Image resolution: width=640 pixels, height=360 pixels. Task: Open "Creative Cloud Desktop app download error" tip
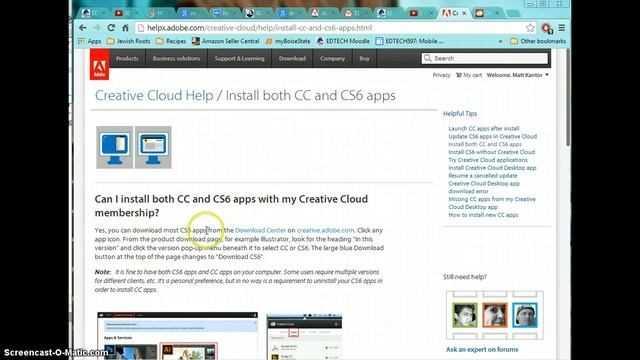pos(484,187)
